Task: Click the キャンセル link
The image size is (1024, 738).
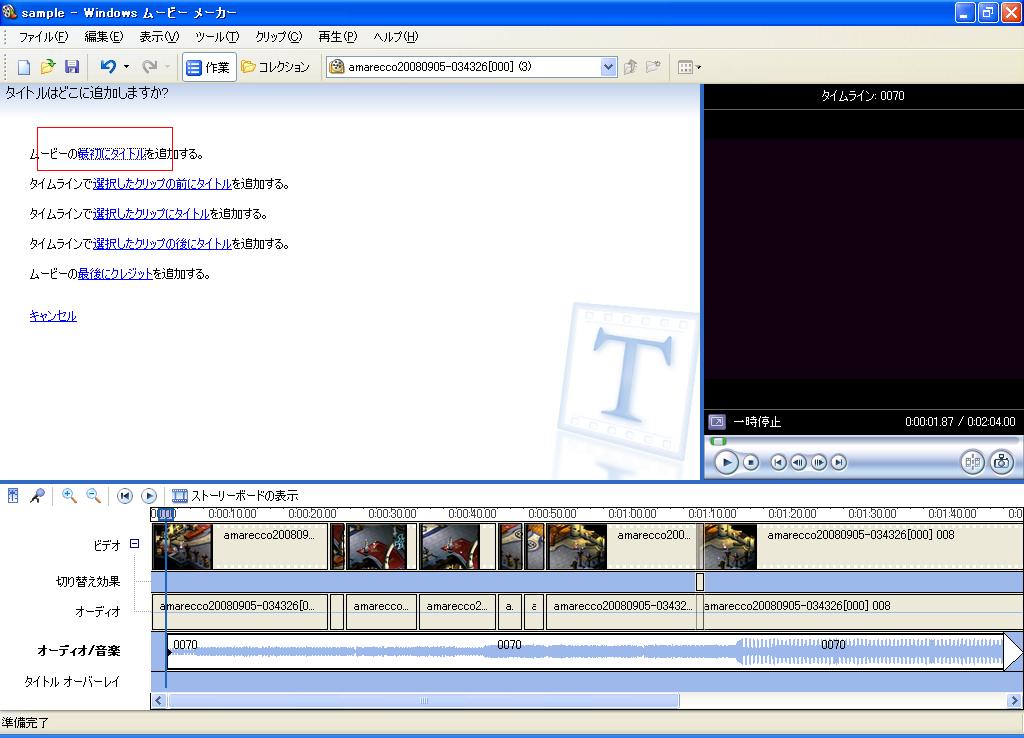Action: (x=53, y=316)
